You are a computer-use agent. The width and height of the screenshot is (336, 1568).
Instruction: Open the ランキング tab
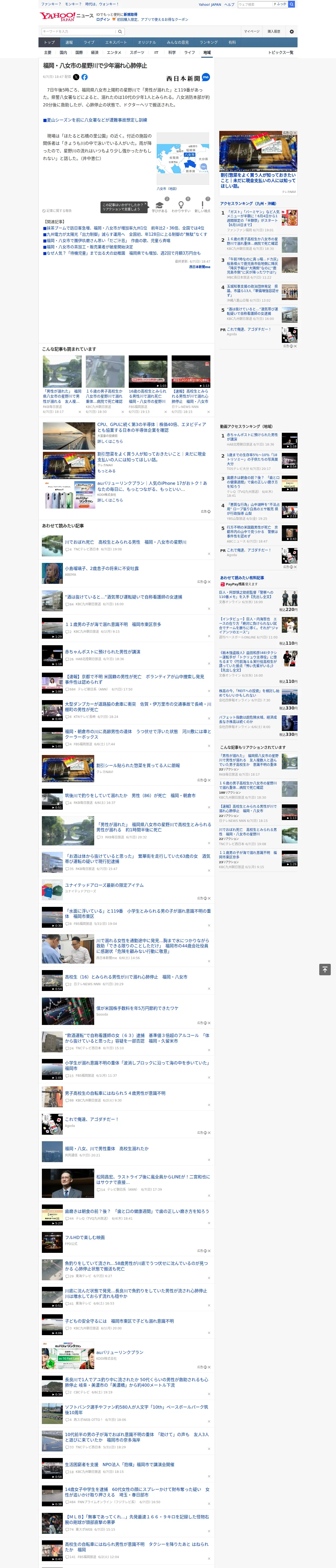[209, 43]
